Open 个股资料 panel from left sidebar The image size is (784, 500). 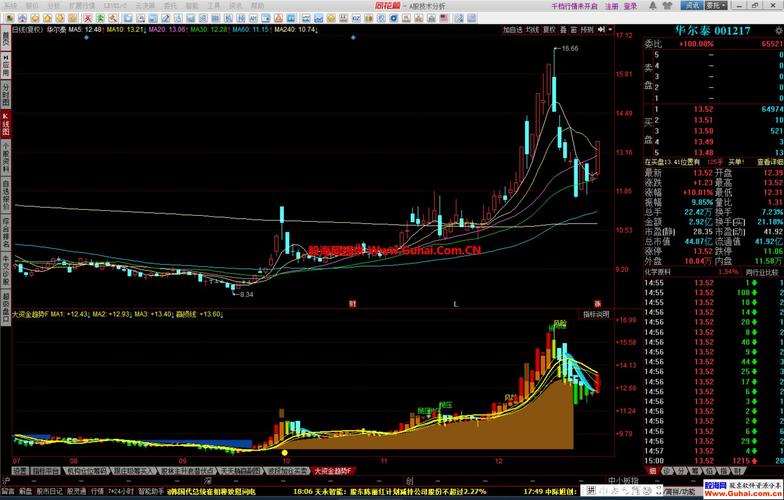click(x=5, y=160)
